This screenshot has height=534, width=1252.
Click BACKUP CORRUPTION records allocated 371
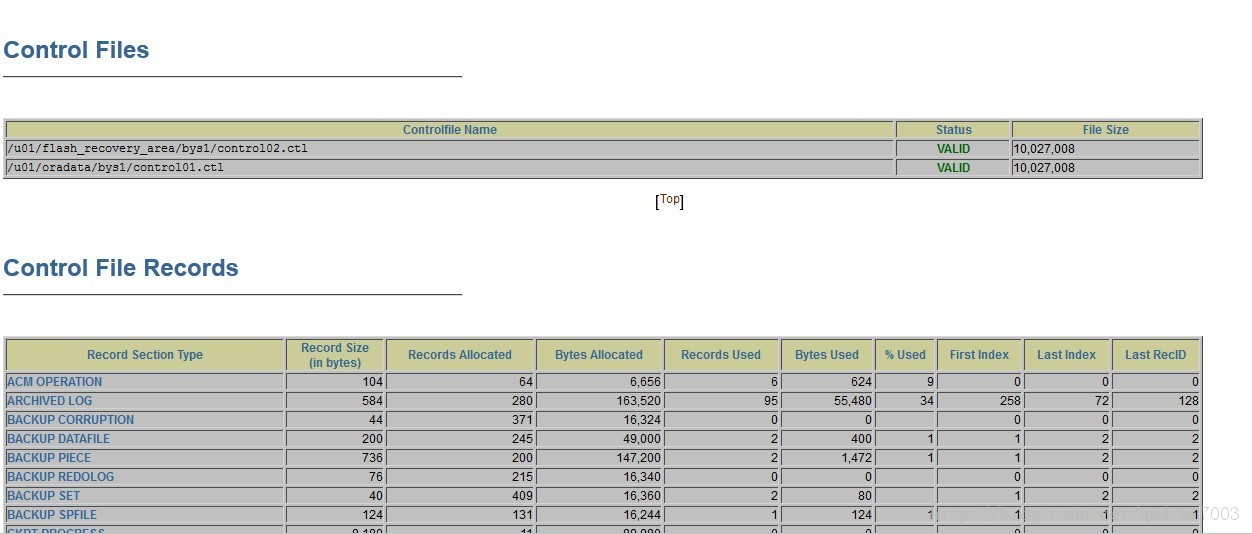coord(522,420)
